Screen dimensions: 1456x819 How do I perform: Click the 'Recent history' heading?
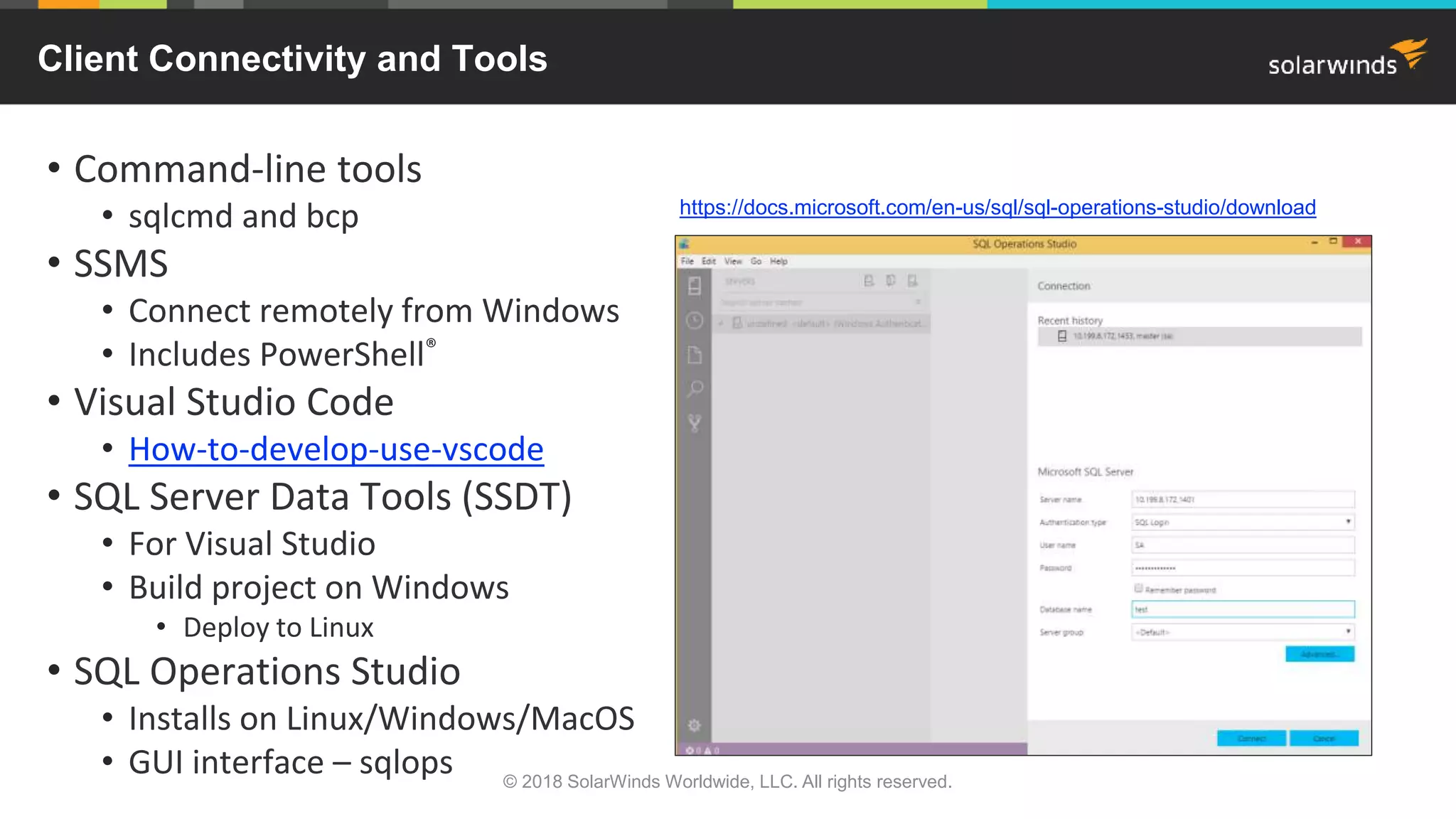pos(1070,321)
